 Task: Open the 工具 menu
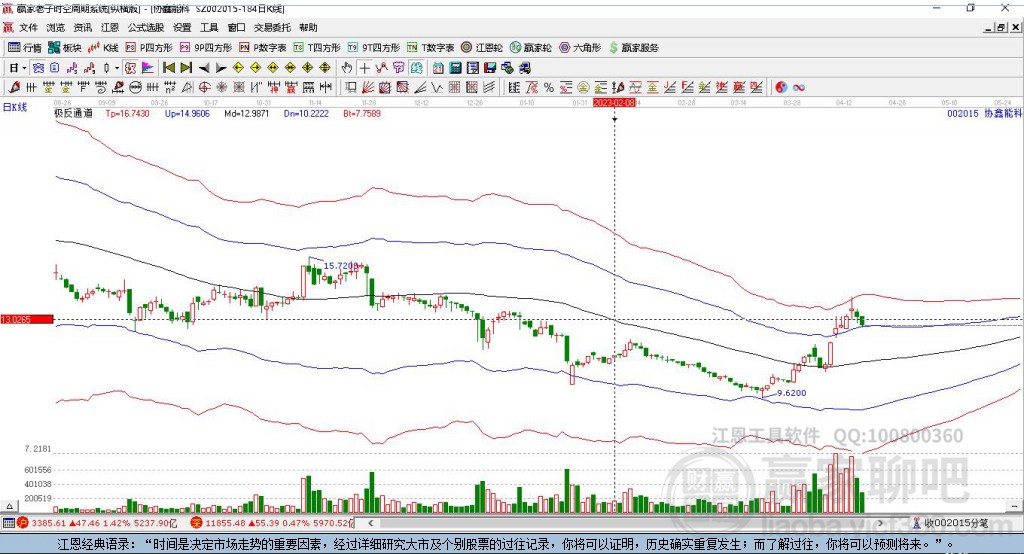click(x=209, y=27)
